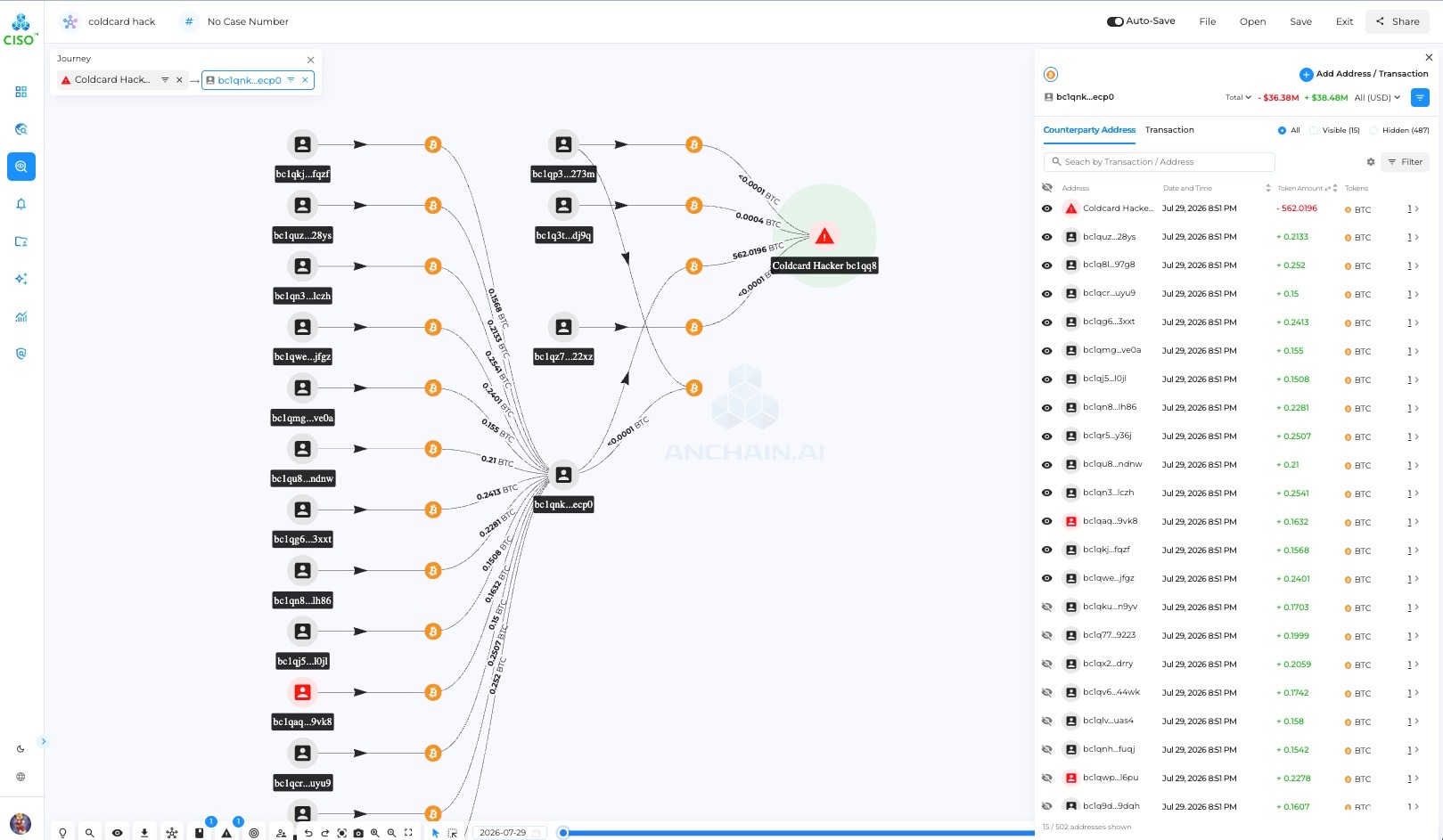Open the File menu

pos(1208,21)
